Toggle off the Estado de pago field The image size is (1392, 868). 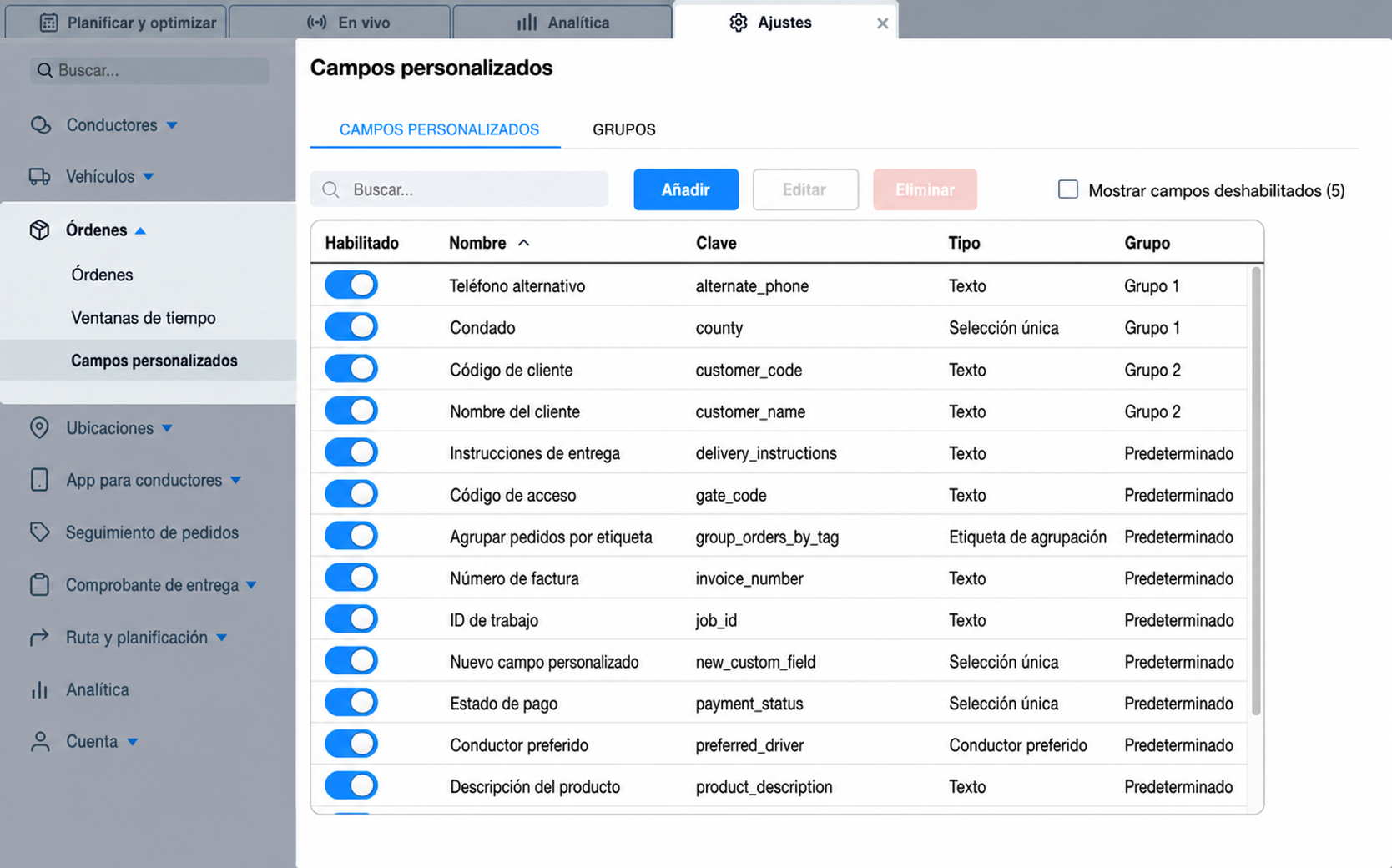[351, 703]
